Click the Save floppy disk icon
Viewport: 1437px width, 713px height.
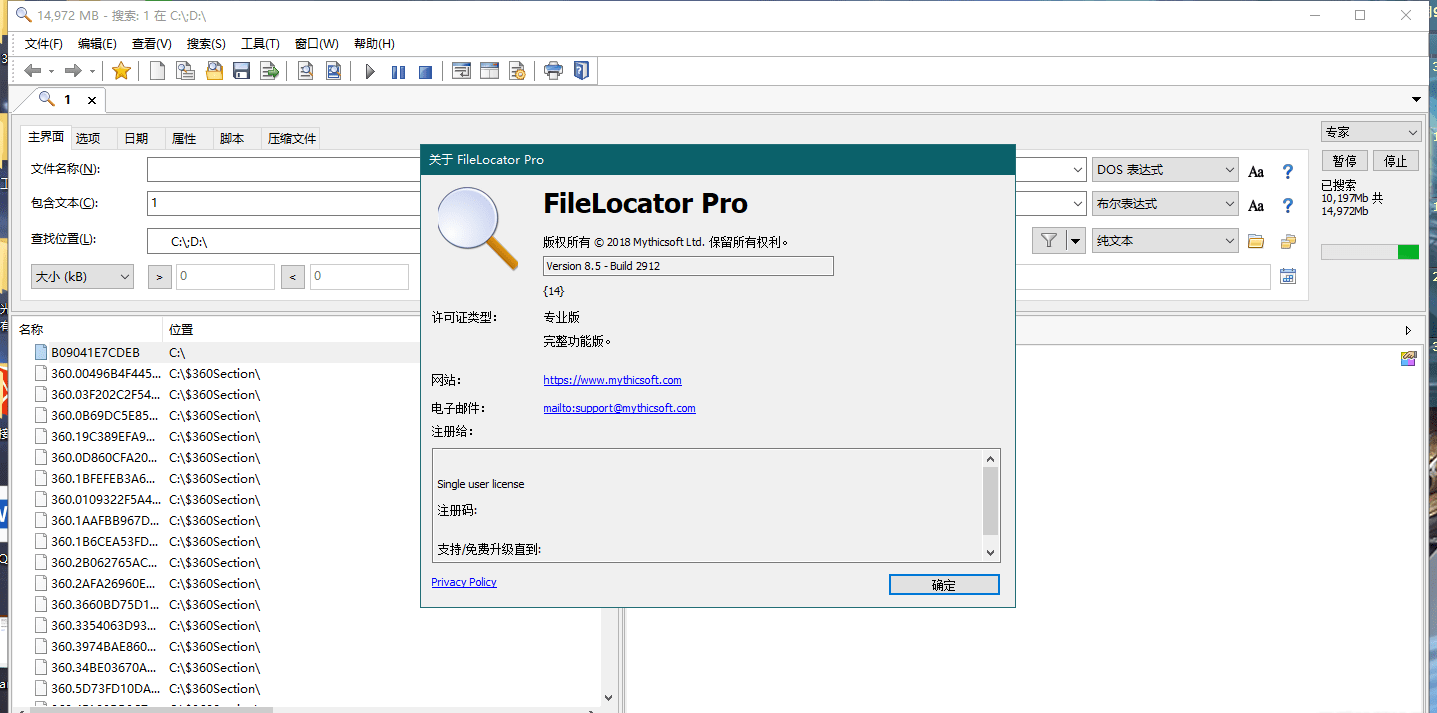coord(241,71)
